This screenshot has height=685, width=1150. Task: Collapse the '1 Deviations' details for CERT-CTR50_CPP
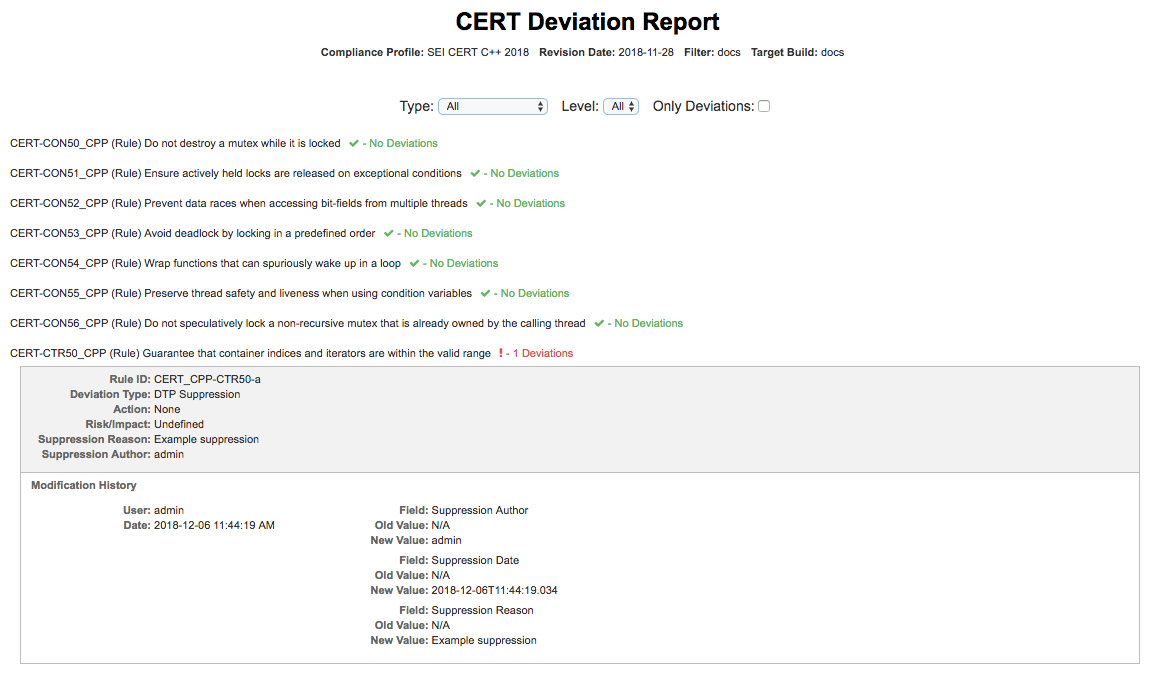click(543, 354)
